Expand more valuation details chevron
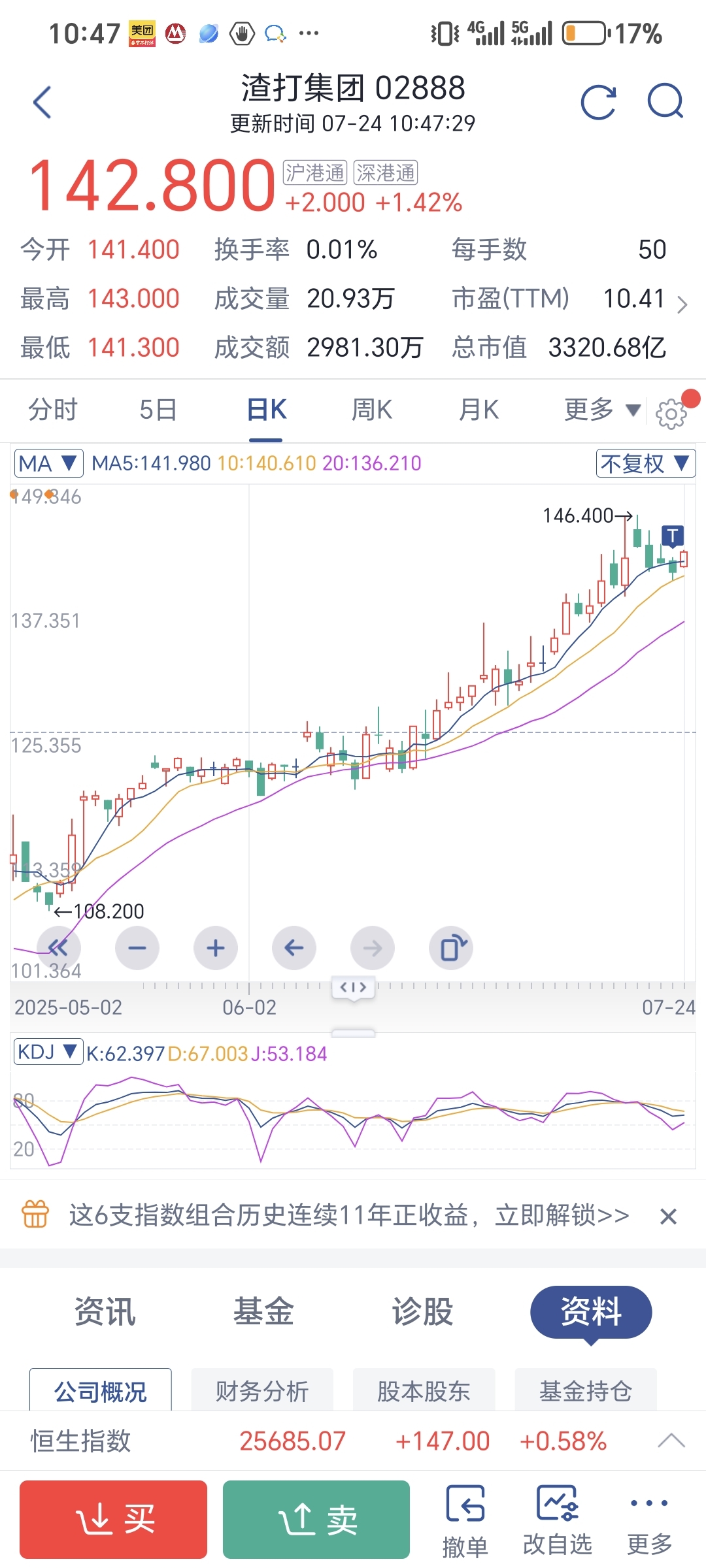Screen dimensions: 706x1568 click(682, 304)
